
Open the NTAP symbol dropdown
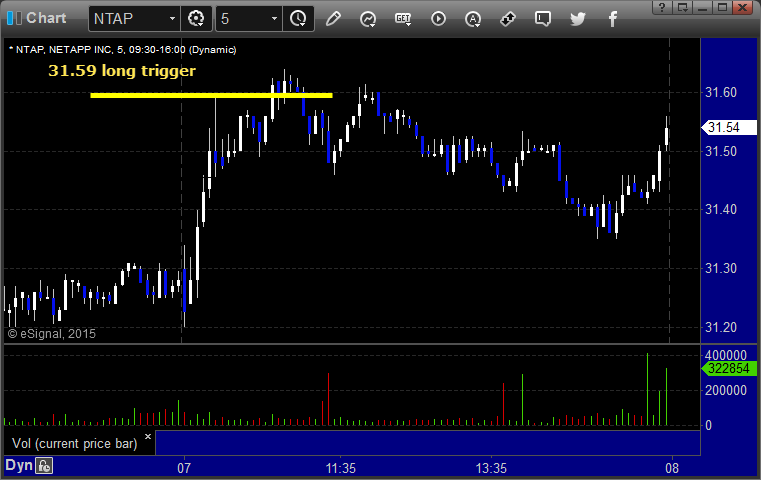134,19
